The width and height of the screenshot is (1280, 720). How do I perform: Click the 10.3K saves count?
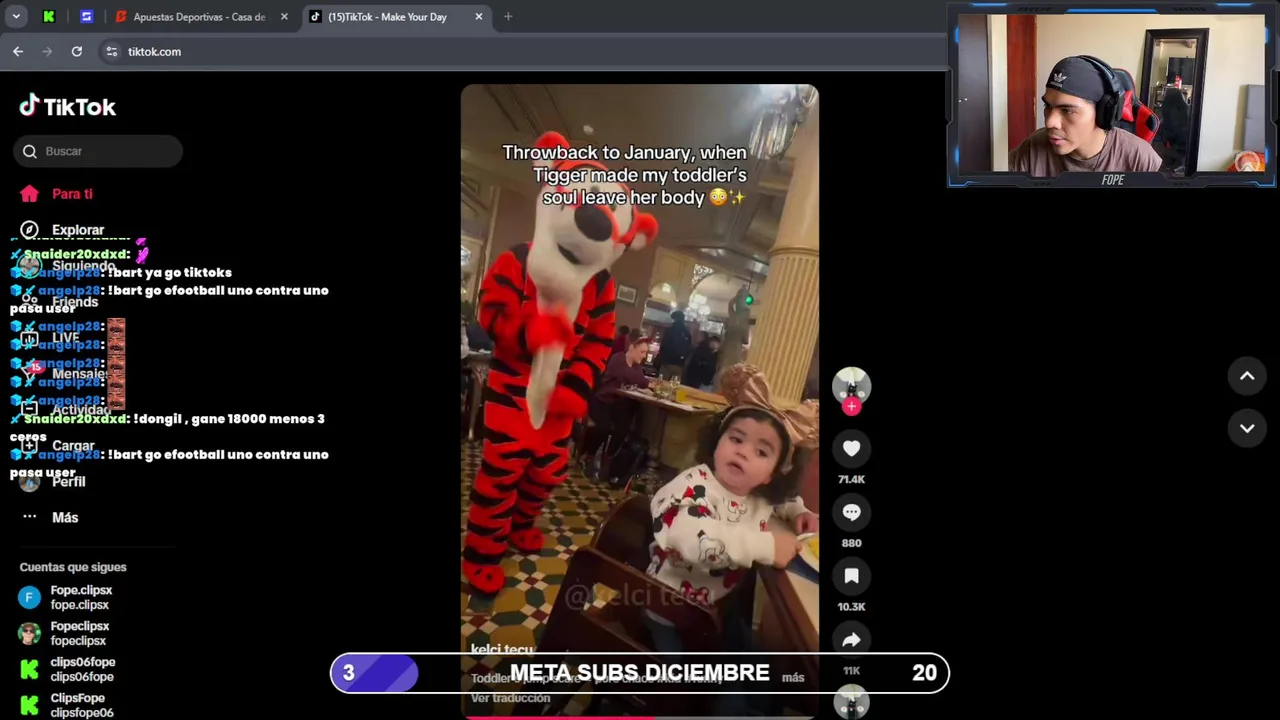[851, 607]
